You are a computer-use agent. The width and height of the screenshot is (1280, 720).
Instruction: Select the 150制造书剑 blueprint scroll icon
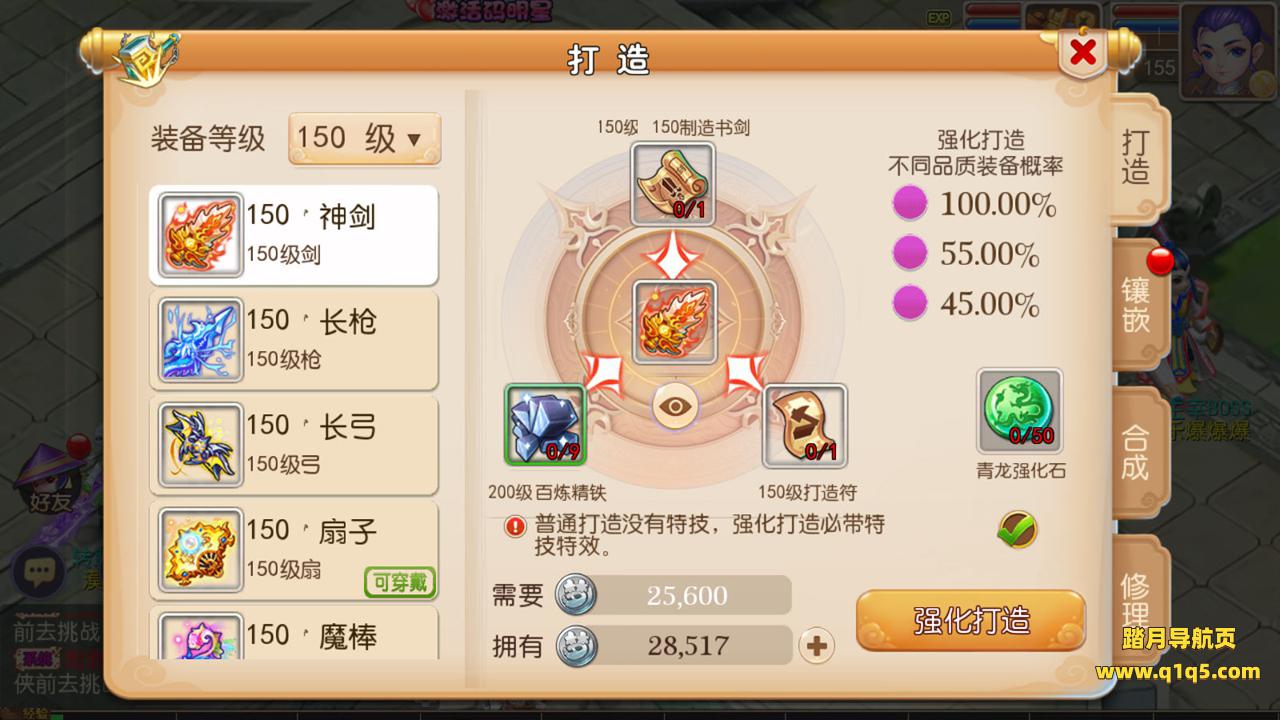(673, 183)
